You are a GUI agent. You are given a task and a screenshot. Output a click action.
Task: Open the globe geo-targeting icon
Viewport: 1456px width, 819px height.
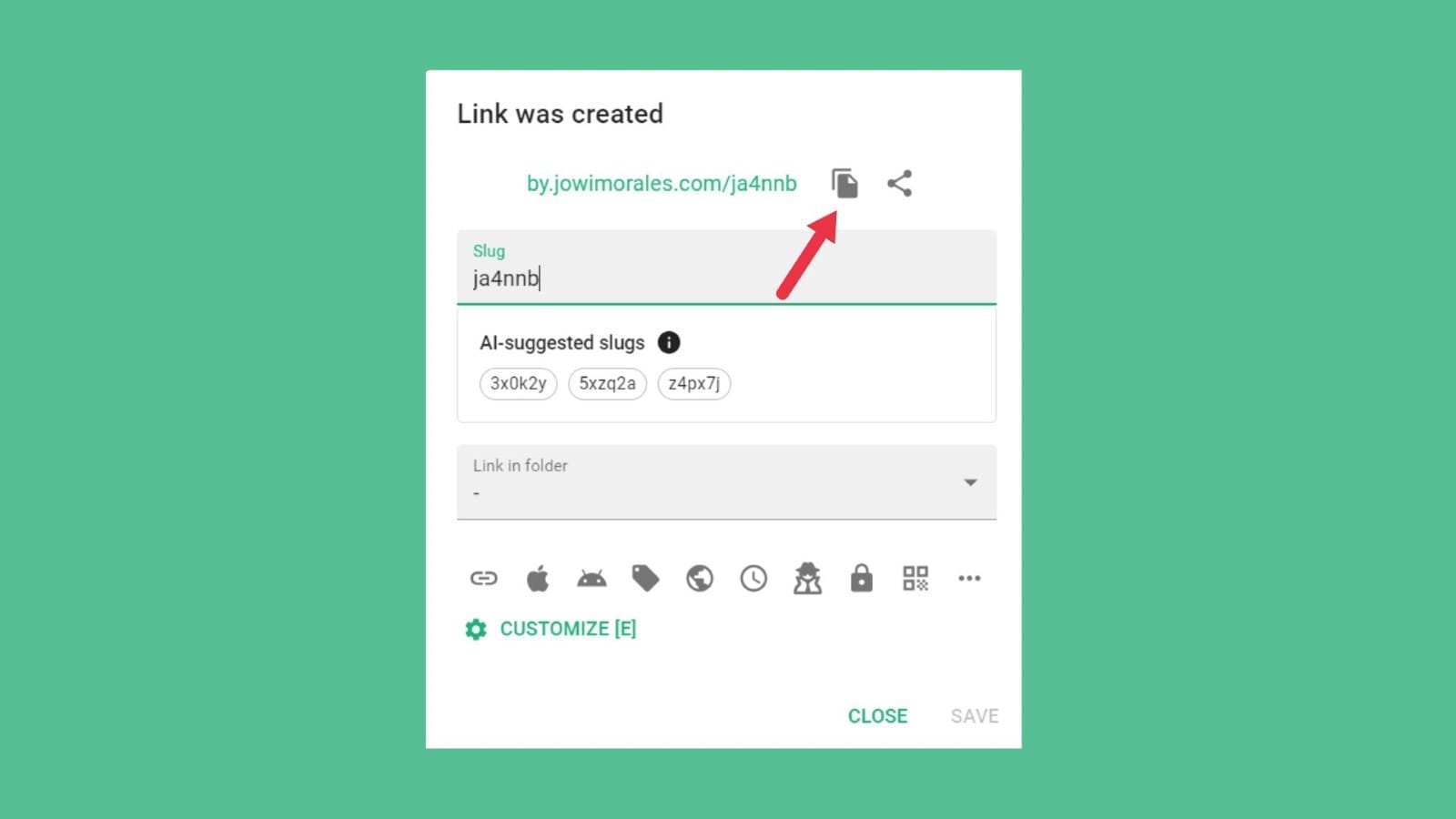coord(700,579)
